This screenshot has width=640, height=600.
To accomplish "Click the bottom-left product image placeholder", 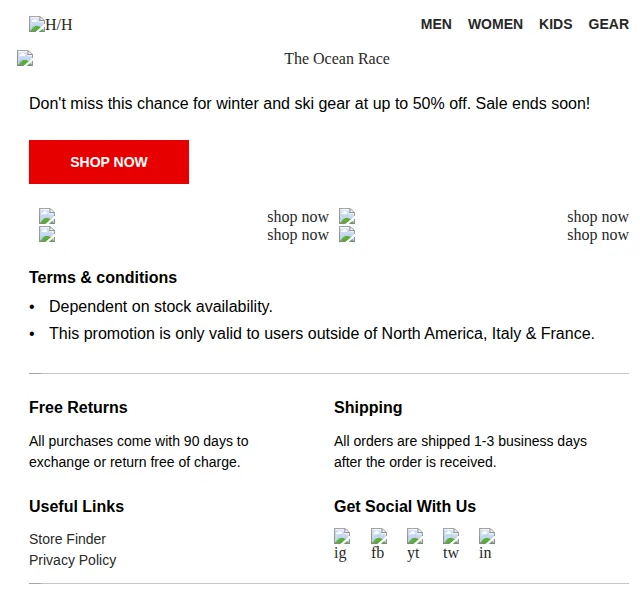I will (x=47, y=234).
